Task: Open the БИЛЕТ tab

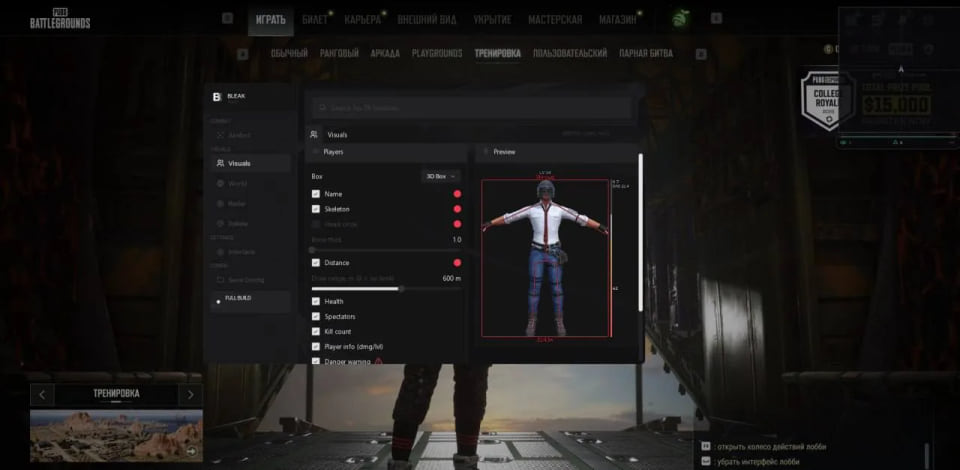Action: click(315, 20)
